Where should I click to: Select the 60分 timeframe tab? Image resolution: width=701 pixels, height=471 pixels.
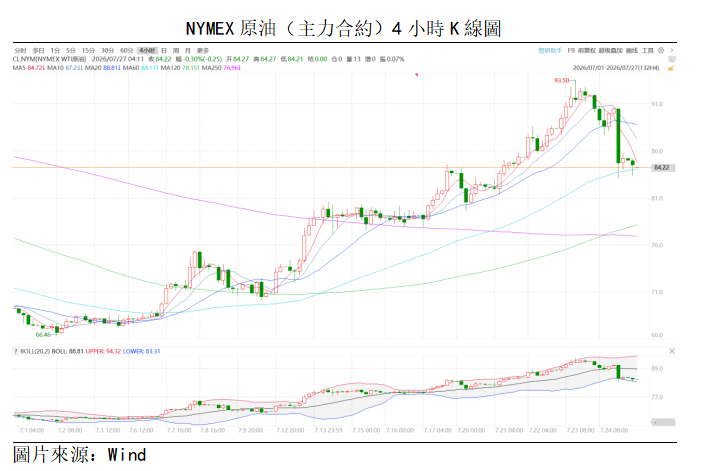127,50
